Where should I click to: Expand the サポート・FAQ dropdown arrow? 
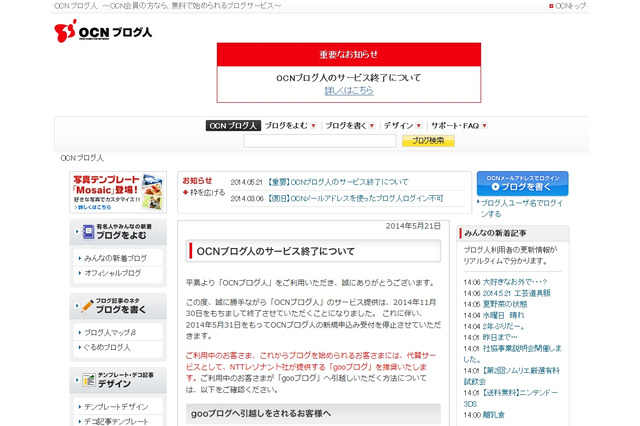[484, 126]
